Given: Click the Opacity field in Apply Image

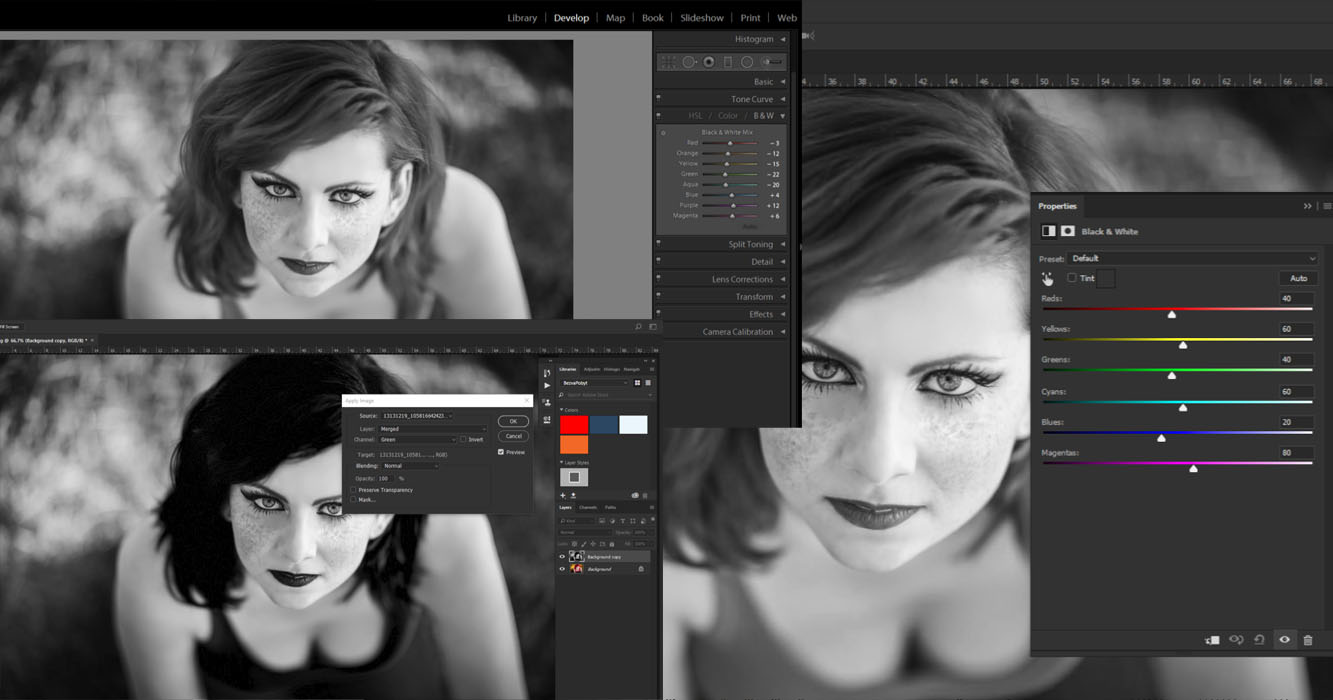Looking at the screenshot, I should 383,479.
